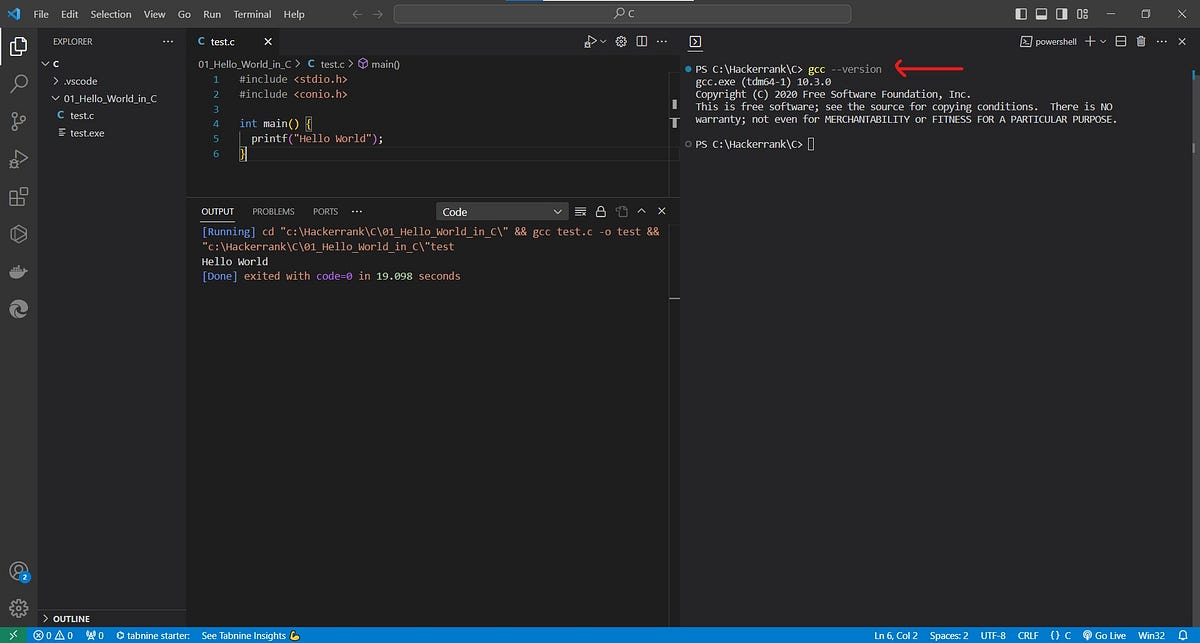Viewport: 1200px width, 643px height.
Task: Switch to the PORTS panel tab
Action: (x=325, y=211)
